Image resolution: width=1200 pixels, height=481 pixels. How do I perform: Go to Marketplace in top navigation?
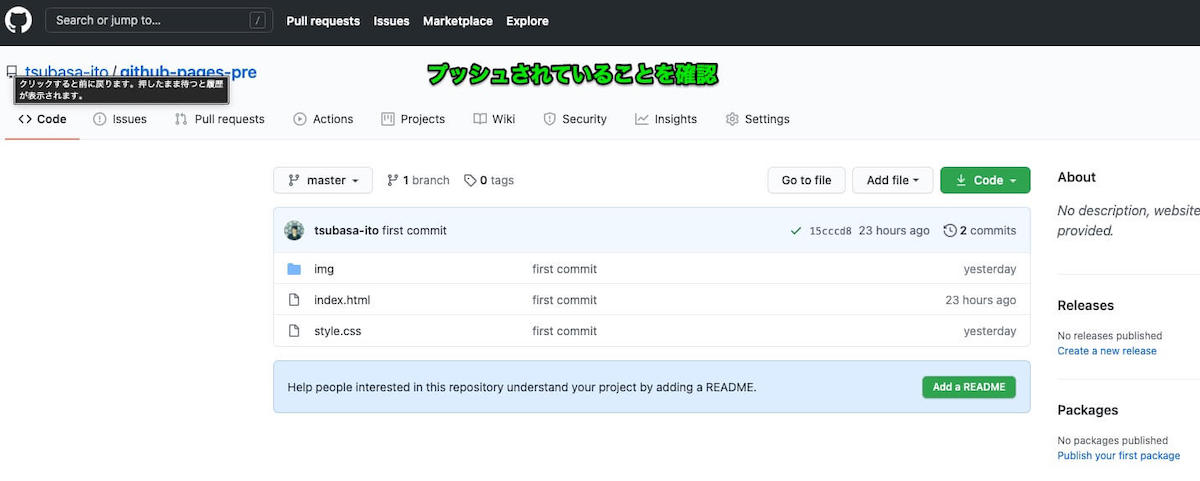point(457,21)
